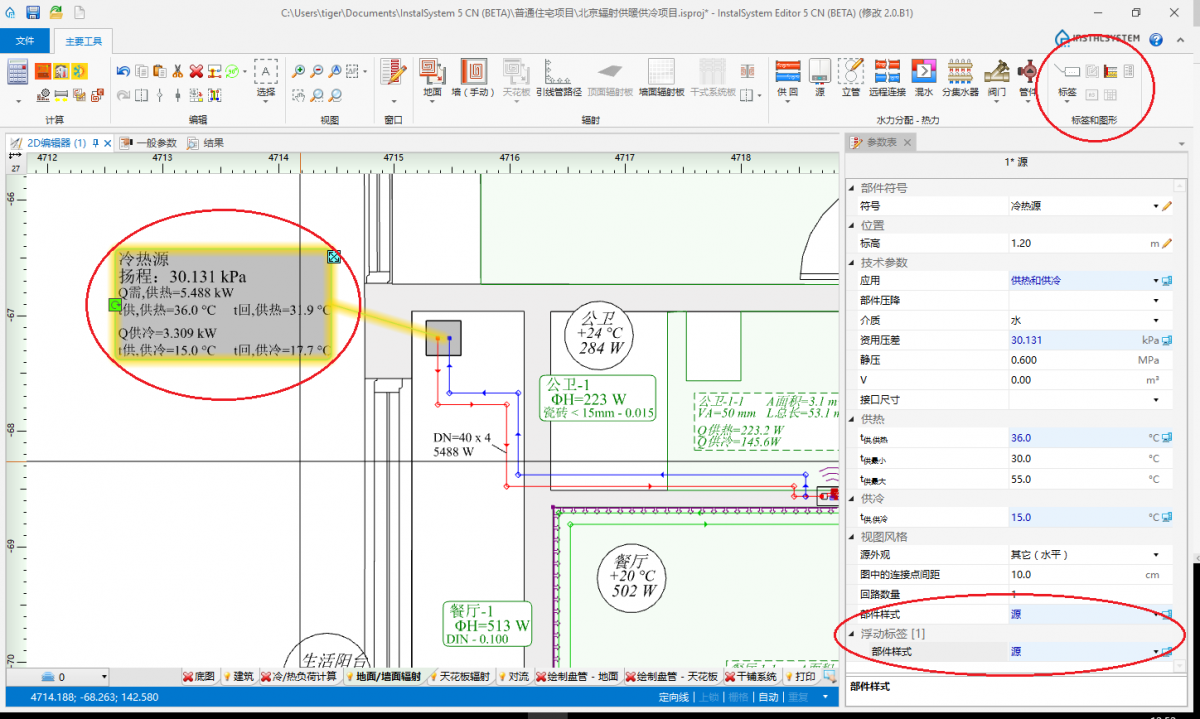Image resolution: width=1200 pixels, height=719 pixels.
Task: Open the 文件 menu
Action: [25, 41]
